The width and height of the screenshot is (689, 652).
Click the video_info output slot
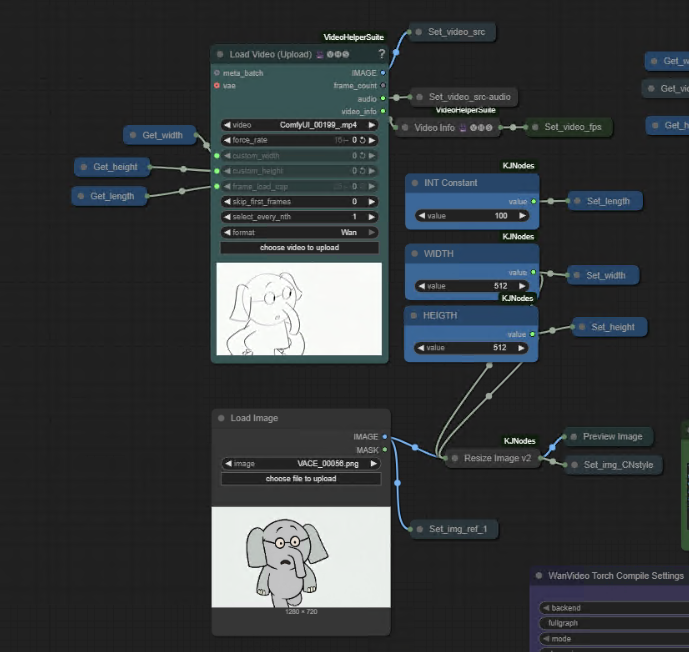tap(383, 111)
